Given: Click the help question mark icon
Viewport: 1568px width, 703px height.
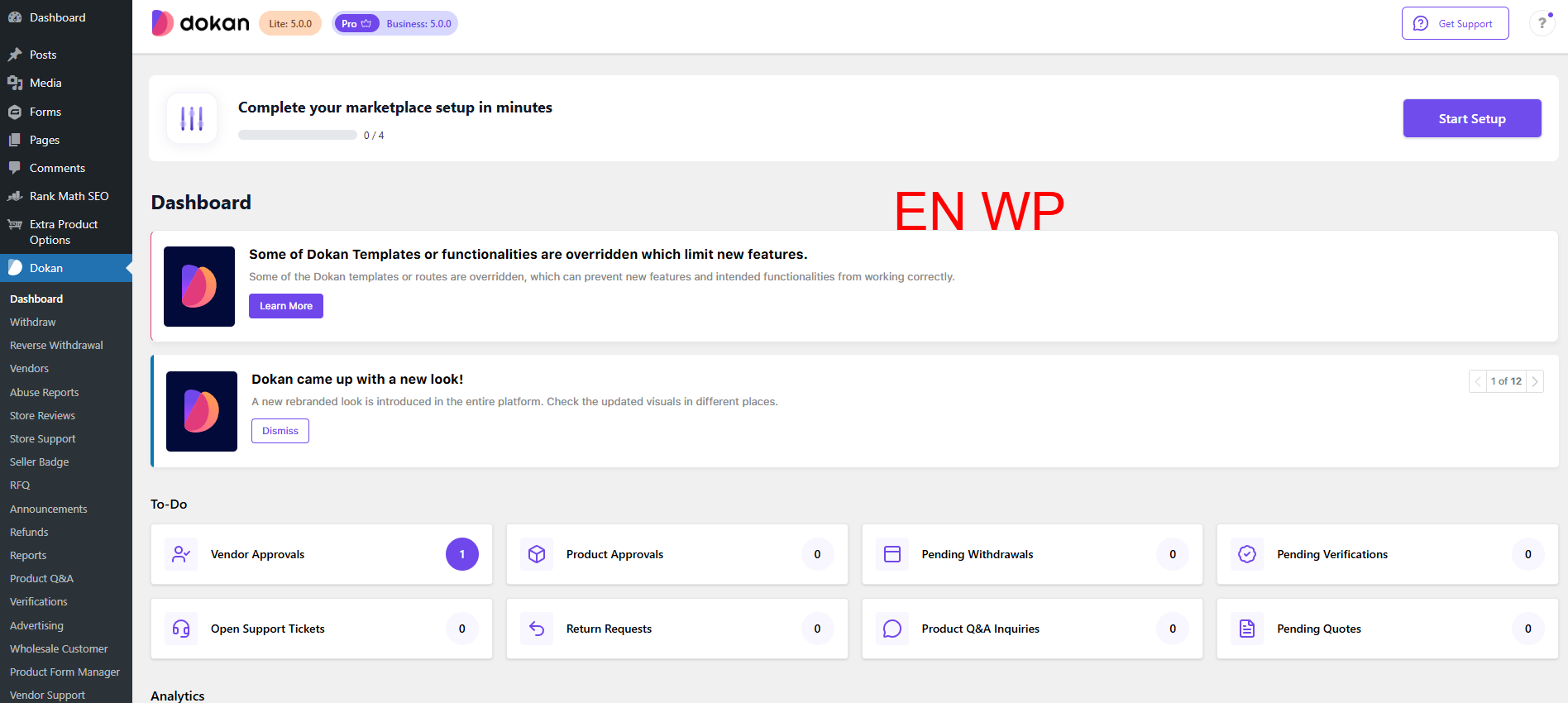Looking at the screenshot, I should pyautogui.click(x=1542, y=23).
